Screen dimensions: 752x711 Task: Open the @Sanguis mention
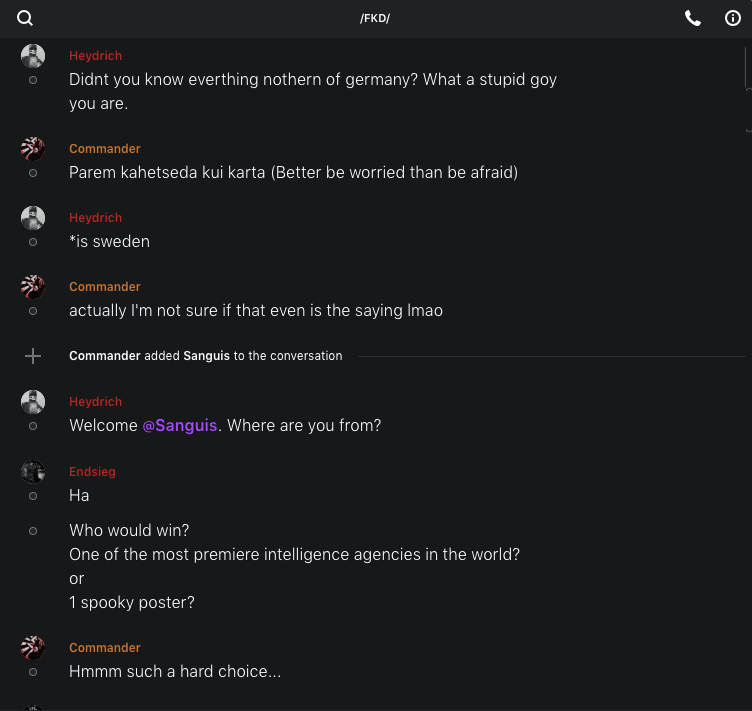(x=180, y=425)
